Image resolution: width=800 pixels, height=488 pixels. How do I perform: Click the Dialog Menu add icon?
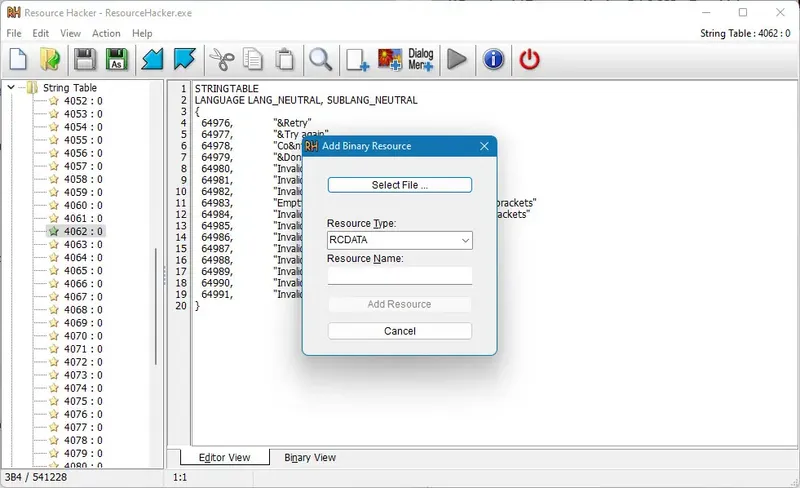[421, 59]
